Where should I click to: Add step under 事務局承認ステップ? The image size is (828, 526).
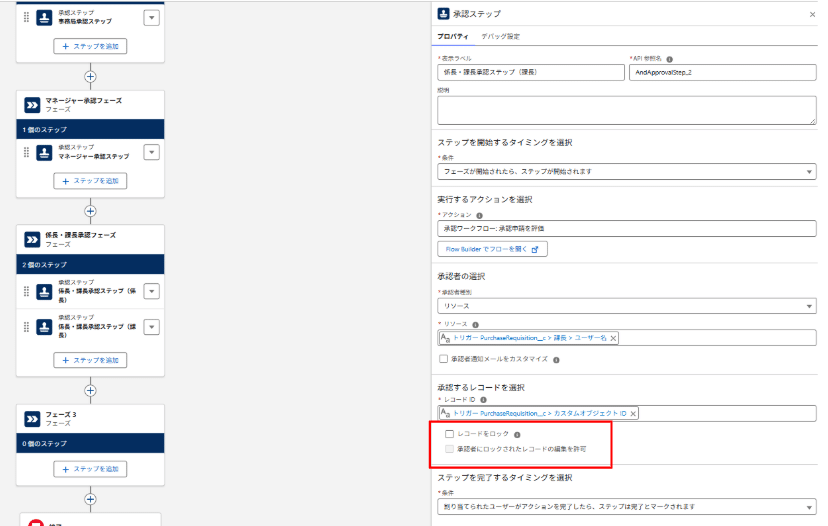click(90, 46)
